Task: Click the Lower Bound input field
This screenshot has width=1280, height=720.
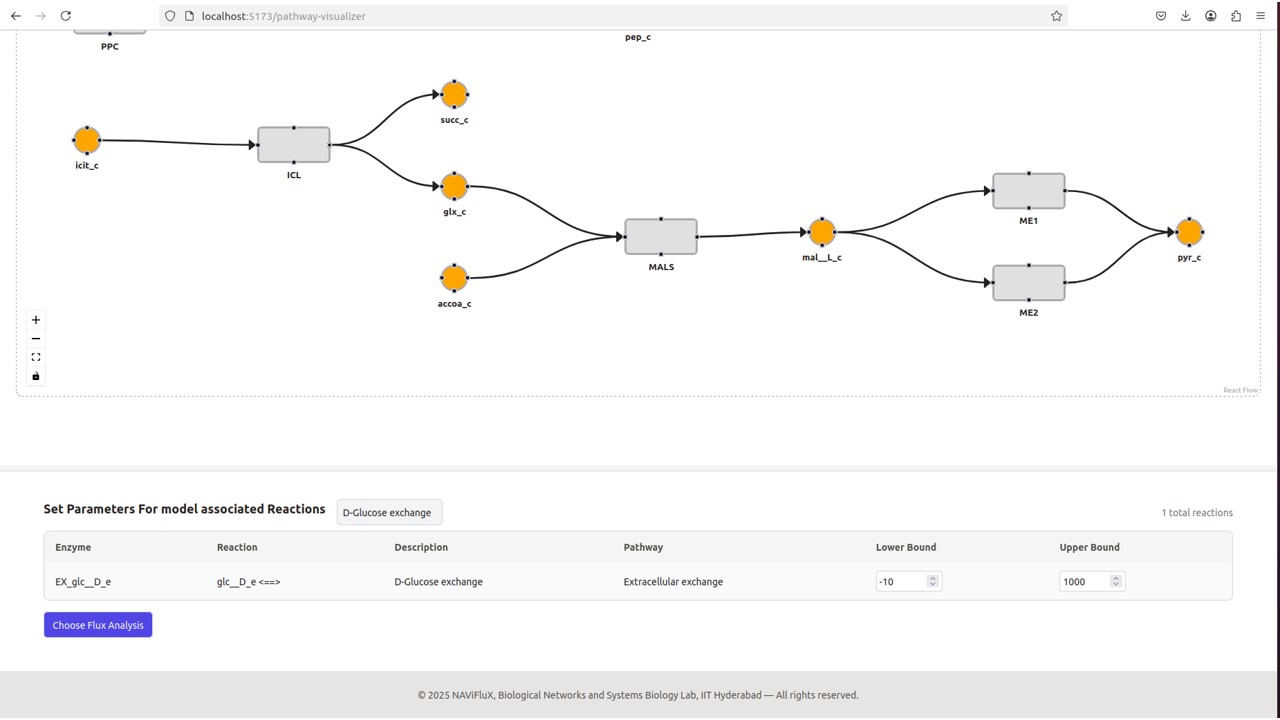Action: (x=900, y=581)
